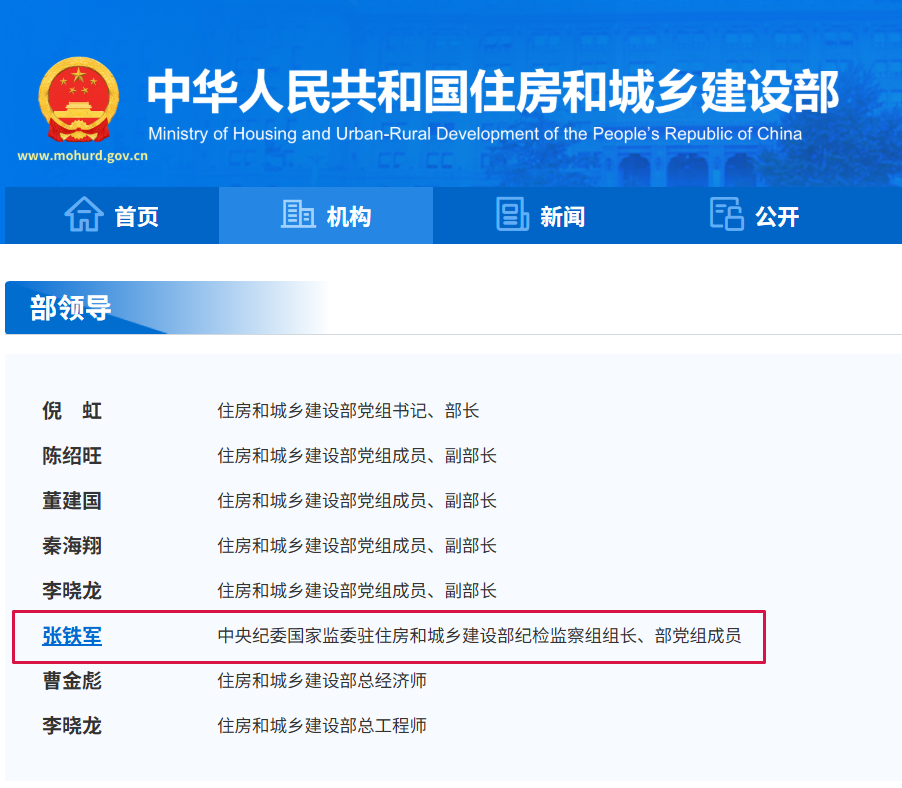This screenshot has width=902, height=788.
Task: Open 陈绍旺's profile link
Action: [72, 456]
